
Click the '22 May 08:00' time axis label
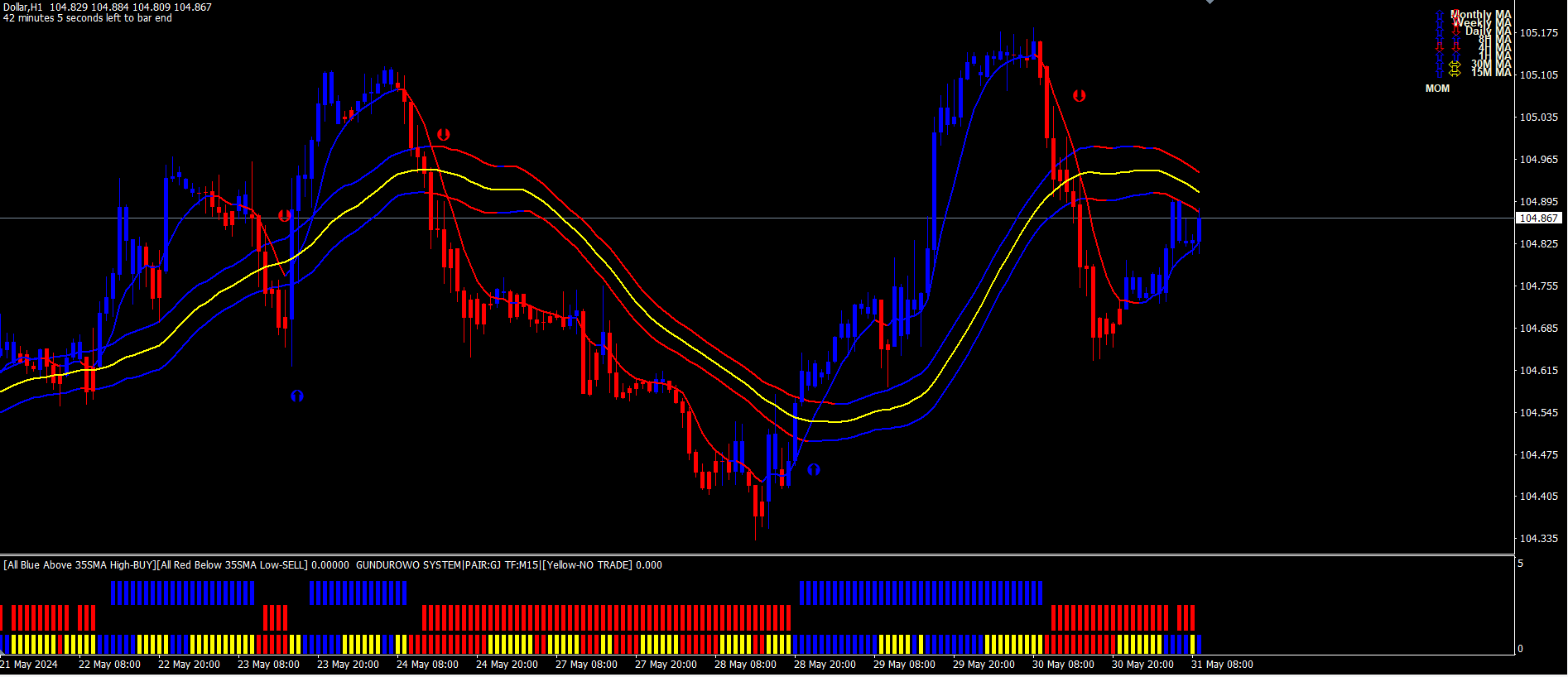[109, 665]
